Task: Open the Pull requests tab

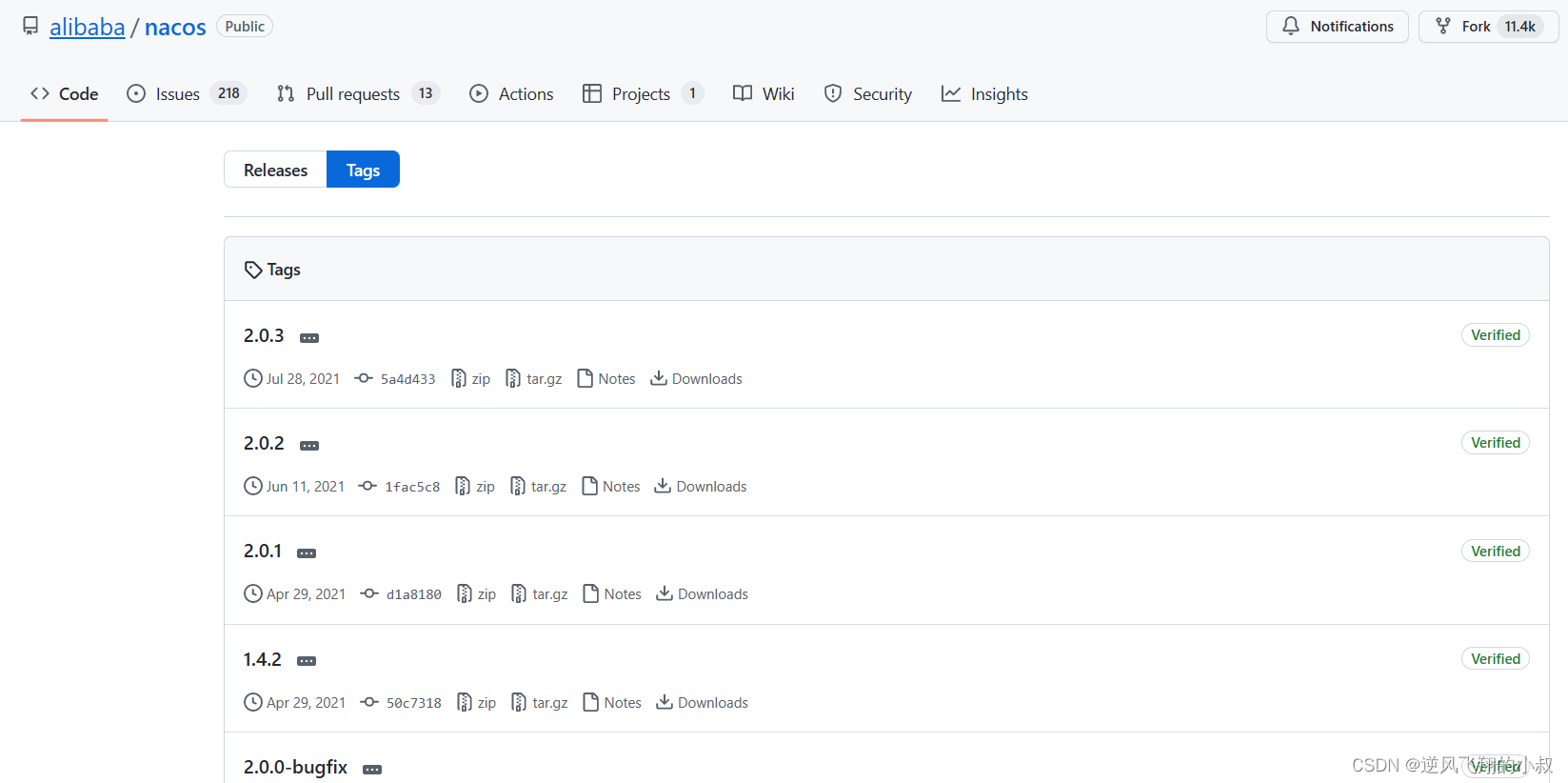Action: pos(352,93)
